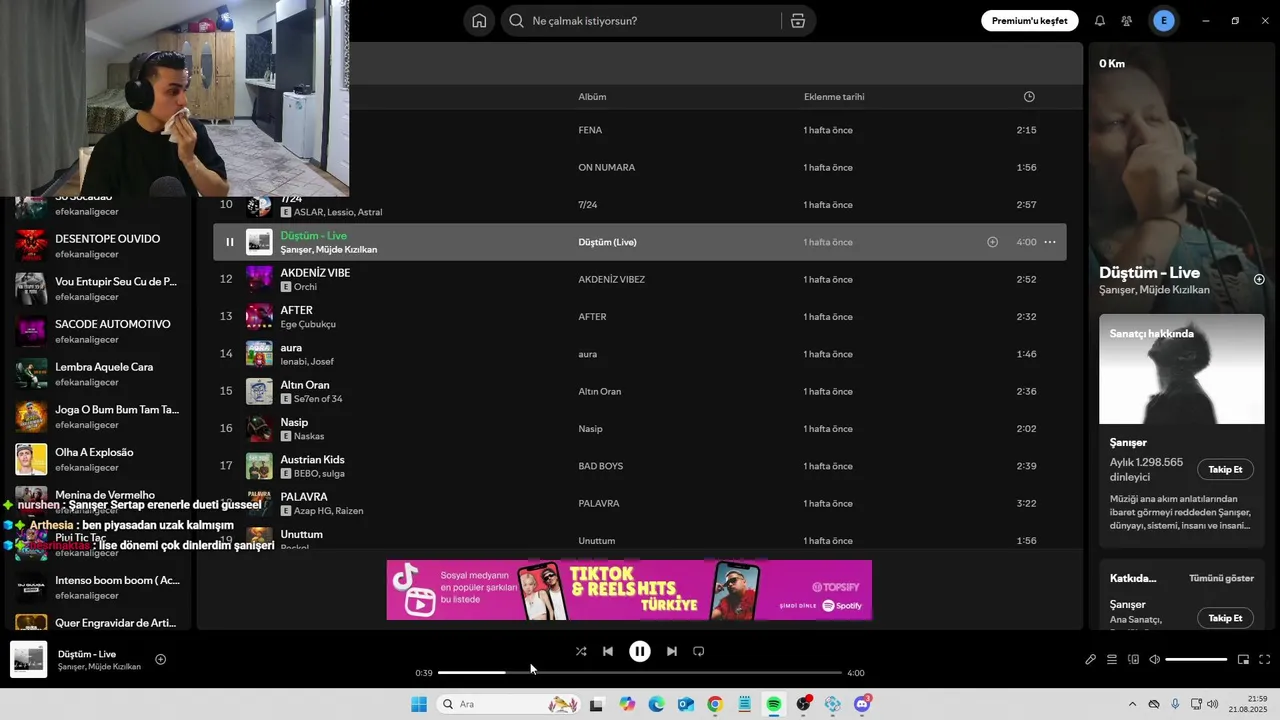Screen dimensions: 1280x720
Task: Skip to previous track
Action: pos(608,651)
